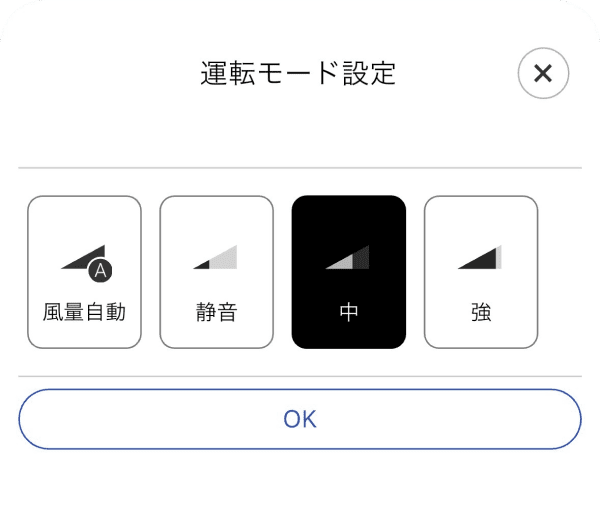
Task: Click the white 中 text label
Action: point(348,312)
